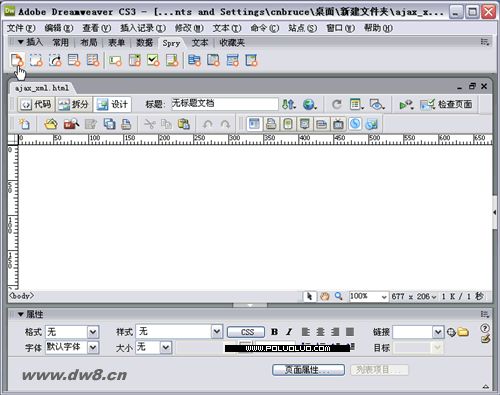Insert Spry Tabbed Panels
The image size is (500, 395).
coord(213,60)
